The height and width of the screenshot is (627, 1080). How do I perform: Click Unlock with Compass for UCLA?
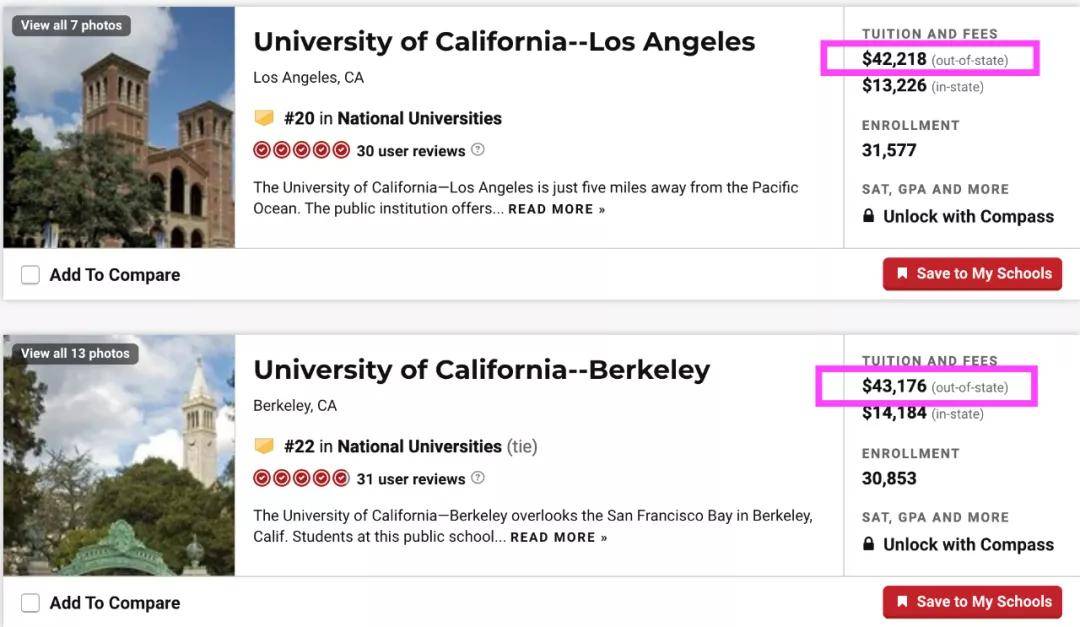point(968,216)
